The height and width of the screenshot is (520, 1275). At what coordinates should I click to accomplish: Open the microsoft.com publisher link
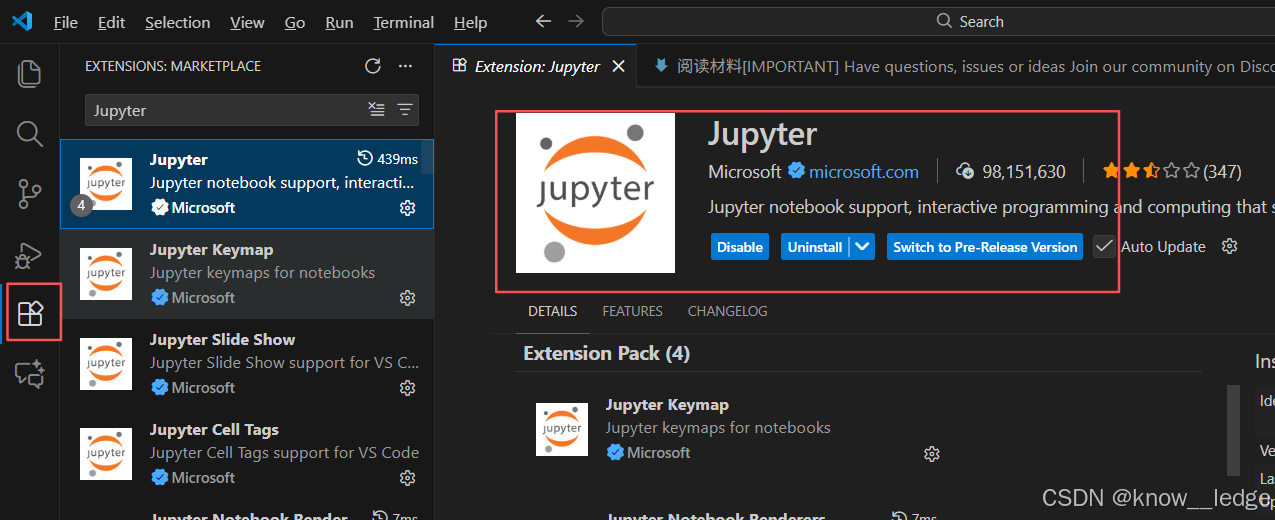(x=864, y=171)
